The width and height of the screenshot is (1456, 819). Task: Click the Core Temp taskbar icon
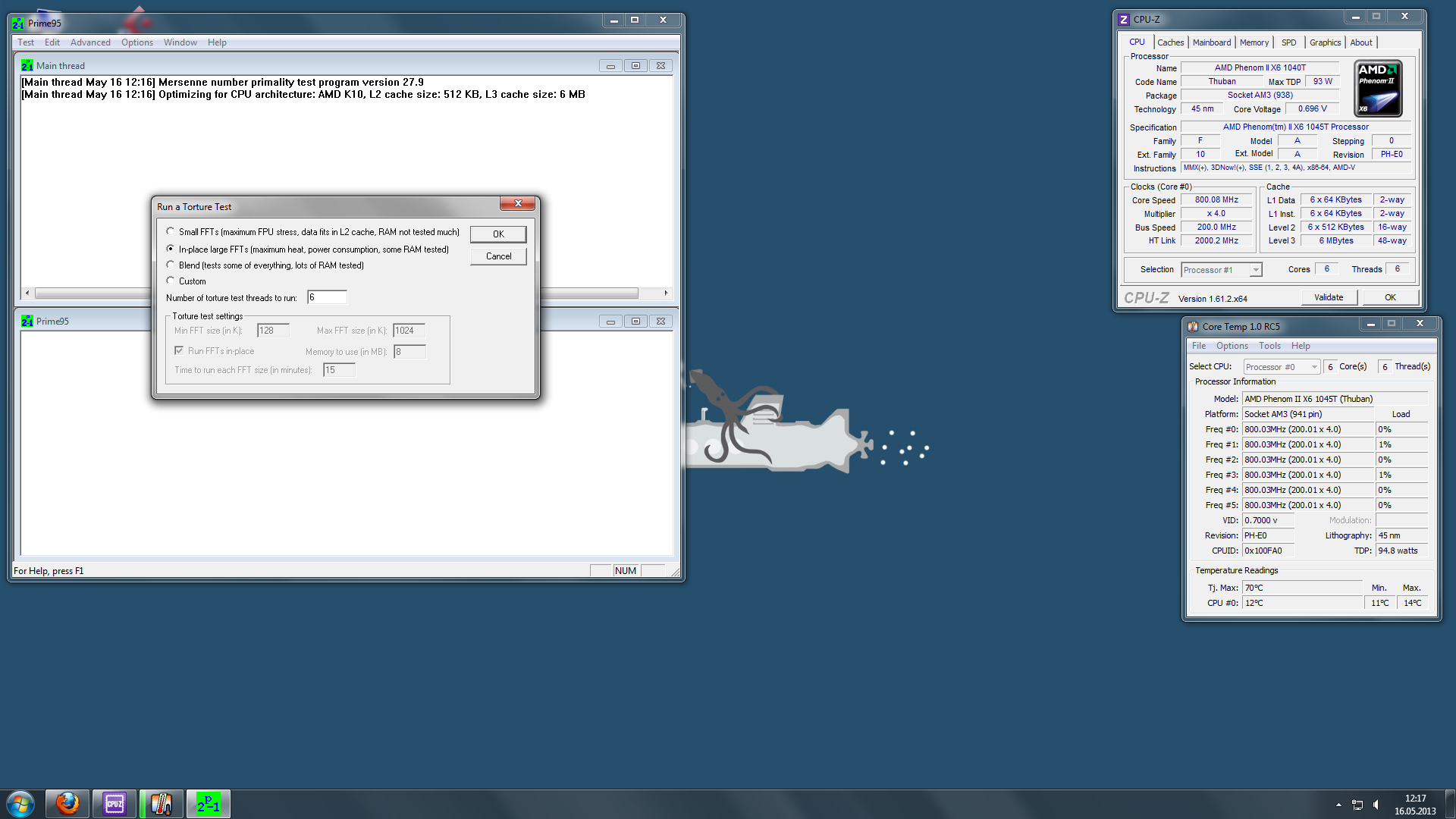tap(162, 804)
